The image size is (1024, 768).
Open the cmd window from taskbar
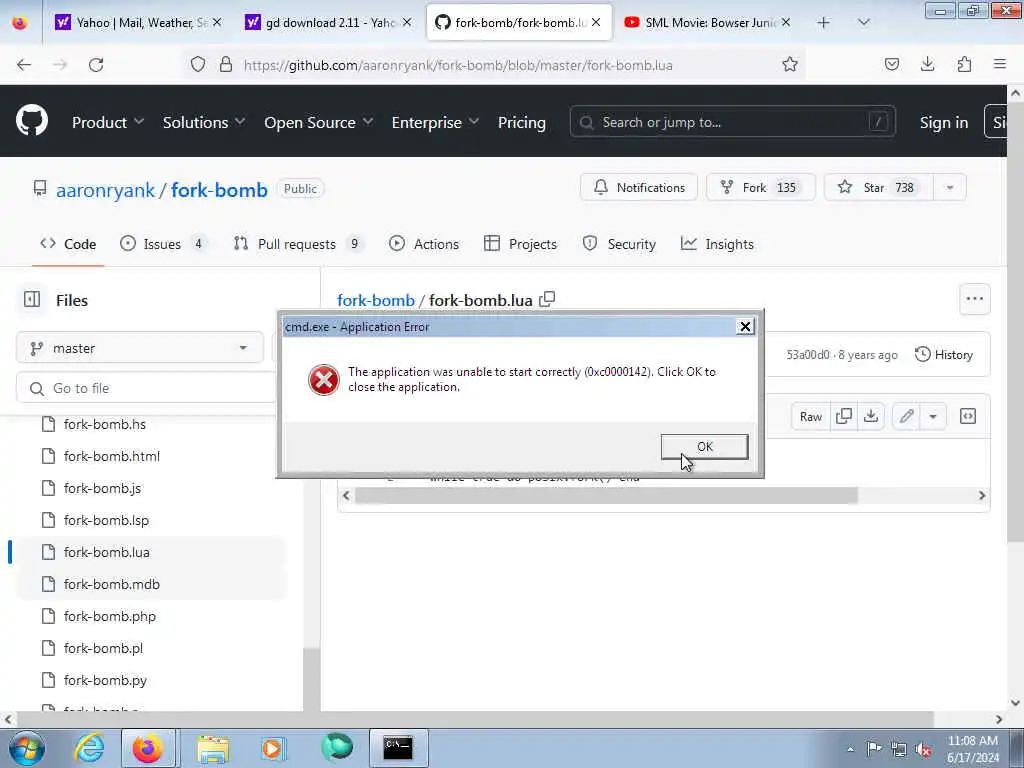pyautogui.click(x=398, y=748)
